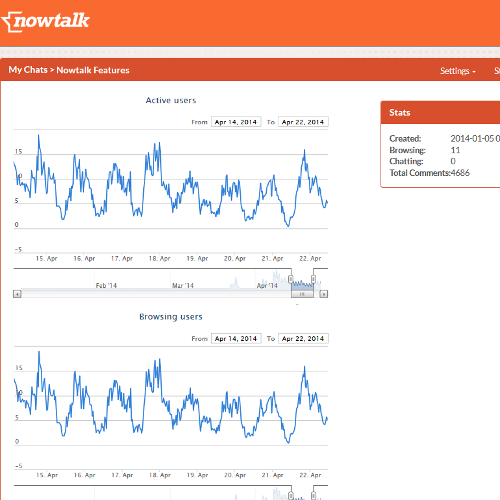Go to My Chats breadcrumb link

tap(28, 70)
